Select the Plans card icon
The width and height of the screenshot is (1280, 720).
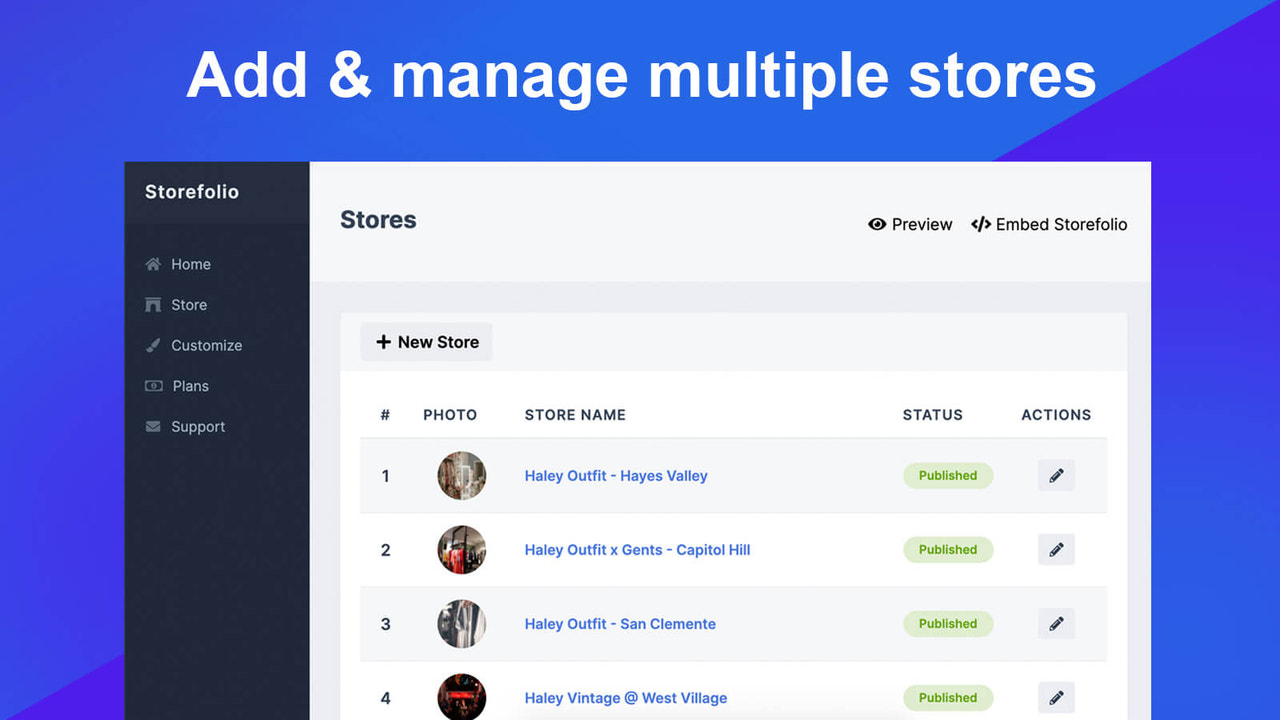[x=153, y=385]
